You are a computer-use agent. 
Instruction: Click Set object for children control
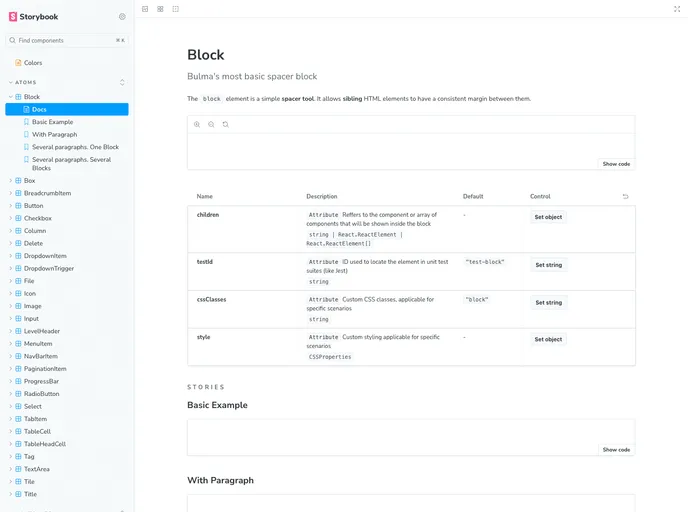tap(548, 217)
